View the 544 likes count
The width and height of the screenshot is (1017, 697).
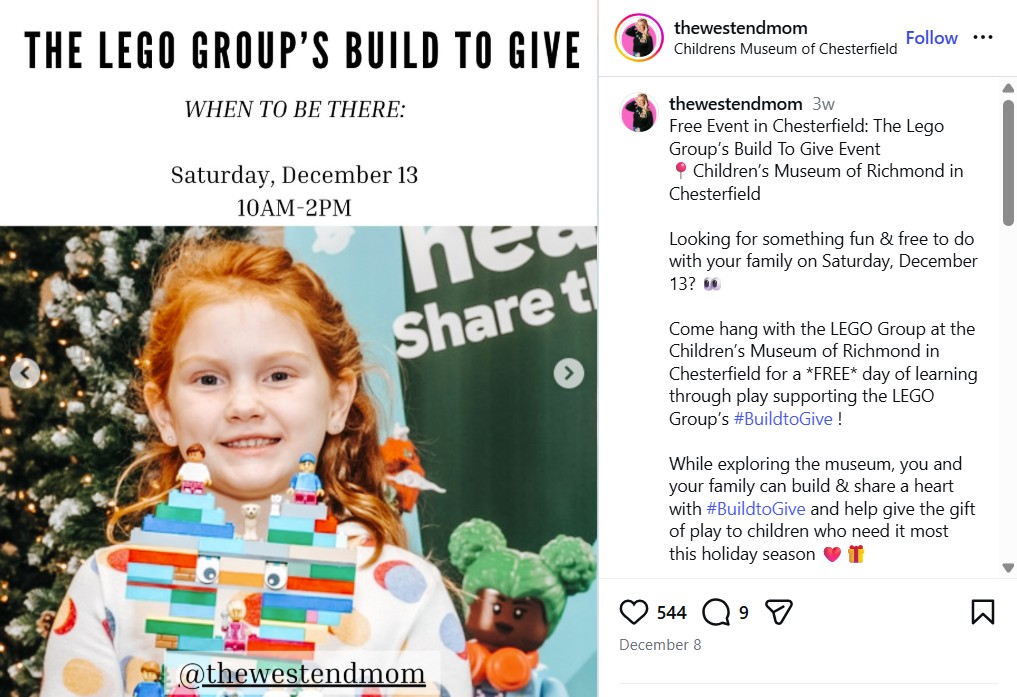tap(671, 613)
